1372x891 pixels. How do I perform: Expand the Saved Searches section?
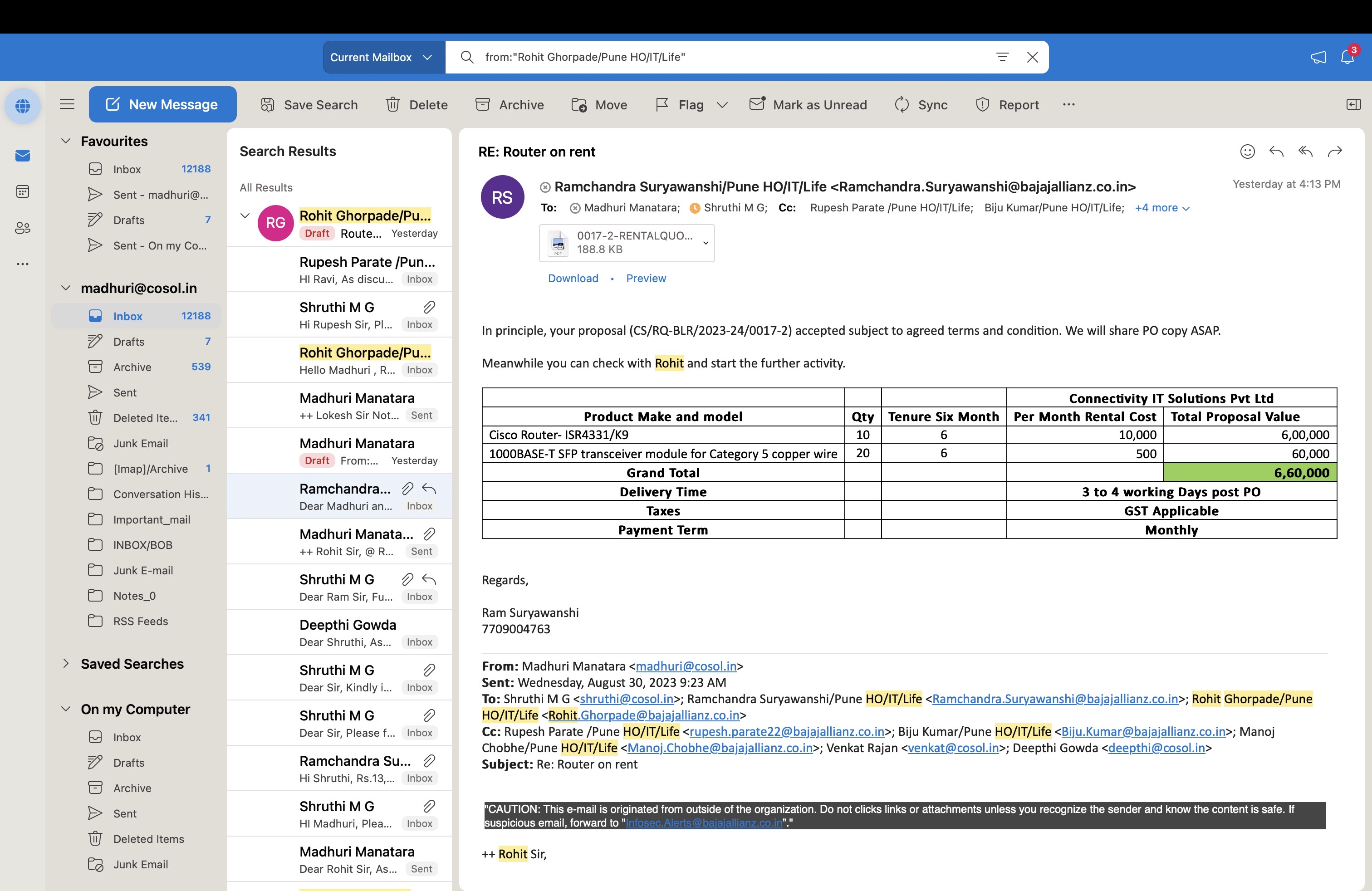66,663
